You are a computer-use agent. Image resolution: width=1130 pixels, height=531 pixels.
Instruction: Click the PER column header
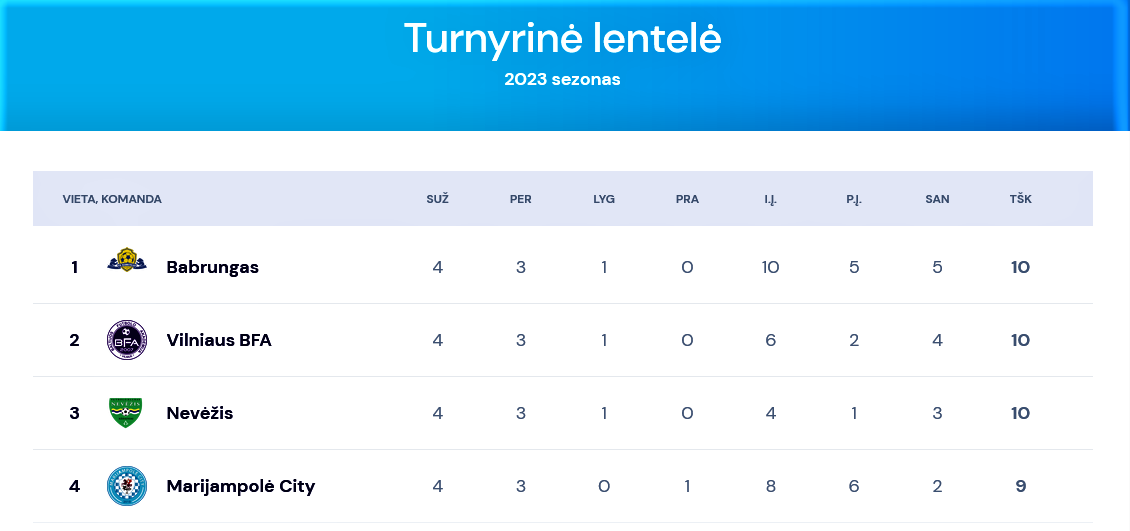[520, 199]
